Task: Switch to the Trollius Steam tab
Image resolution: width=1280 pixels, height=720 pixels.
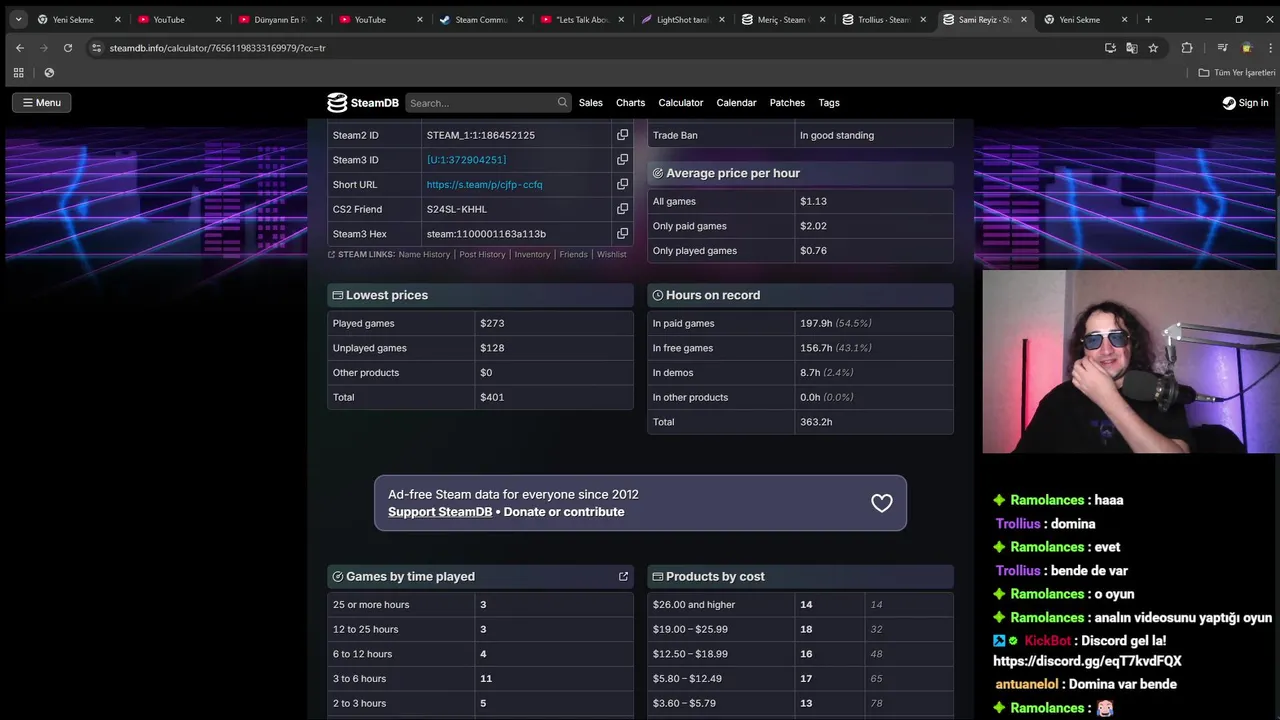Action: pyautogui.click(x=884, y=19)
